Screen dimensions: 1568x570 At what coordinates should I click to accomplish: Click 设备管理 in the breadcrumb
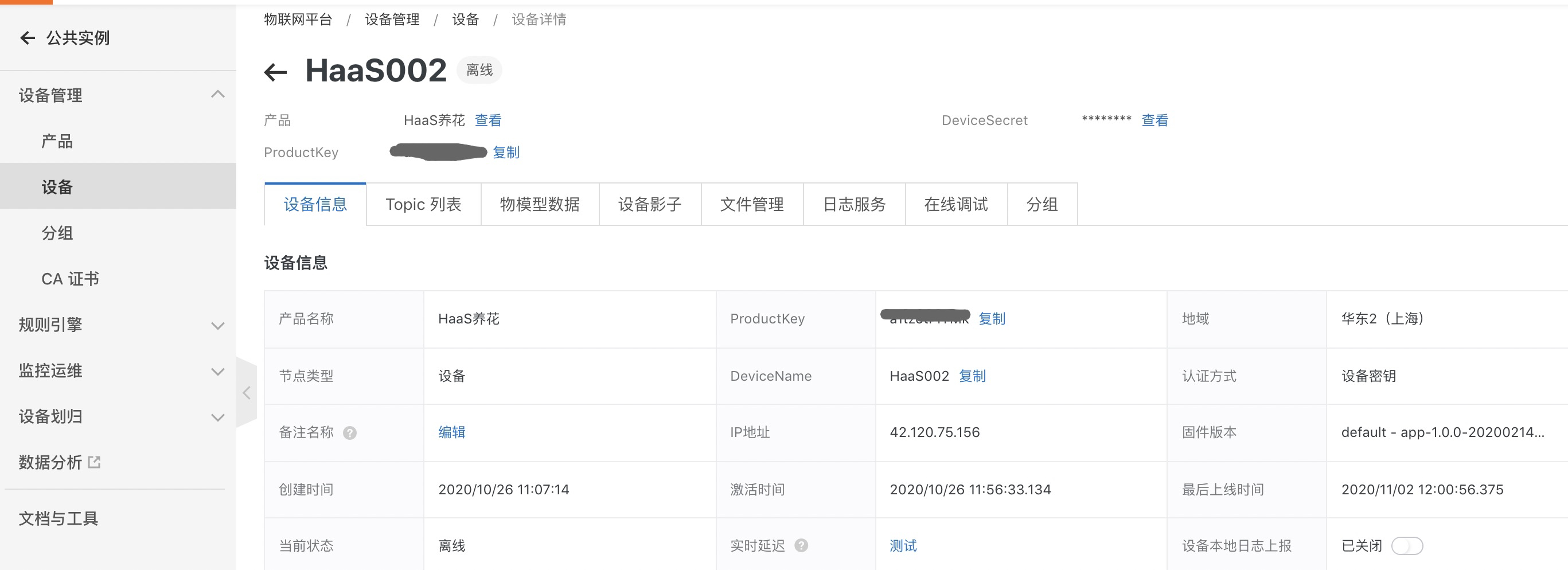click(x=392, y=19)
